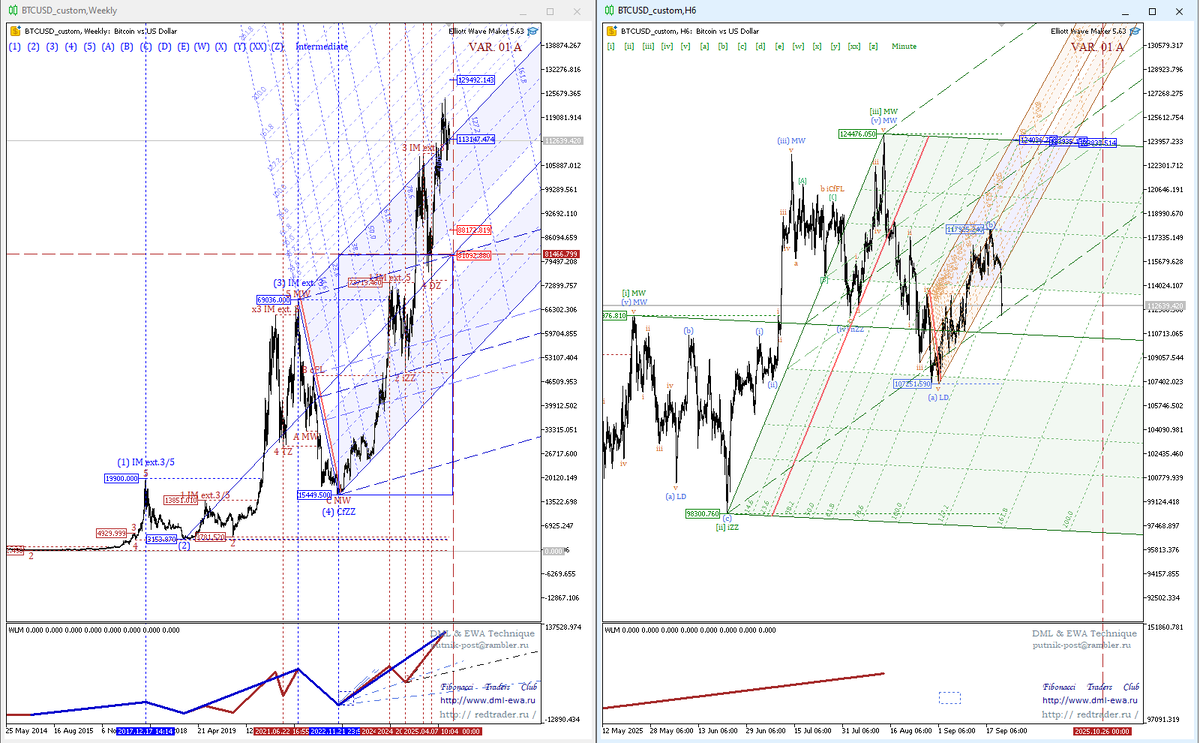Select wave label (3) in Weekly chart toolbar
Screen dimensions: 1200x743
(52, 46)
